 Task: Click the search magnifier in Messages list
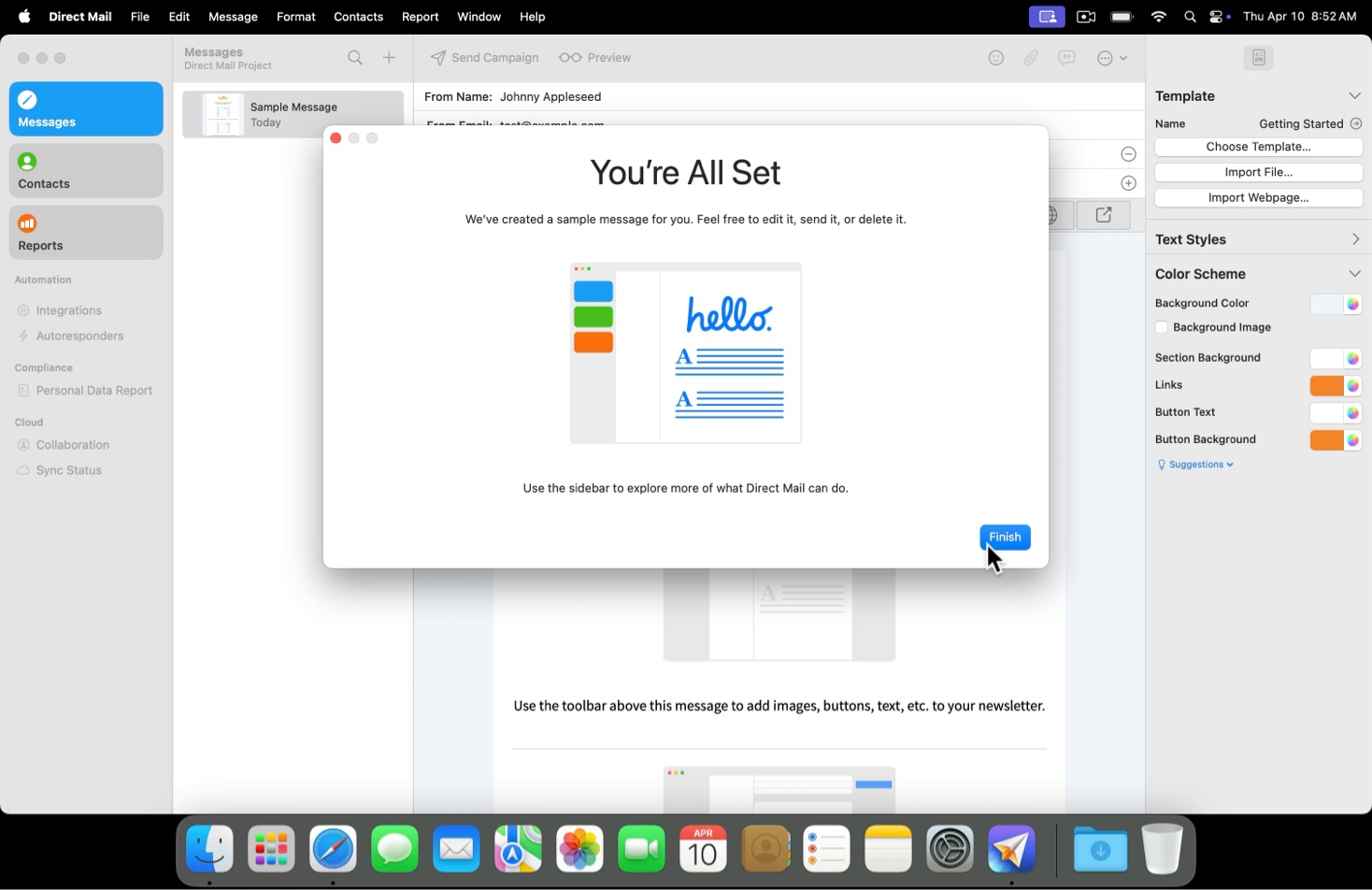(x=355, y=58)
